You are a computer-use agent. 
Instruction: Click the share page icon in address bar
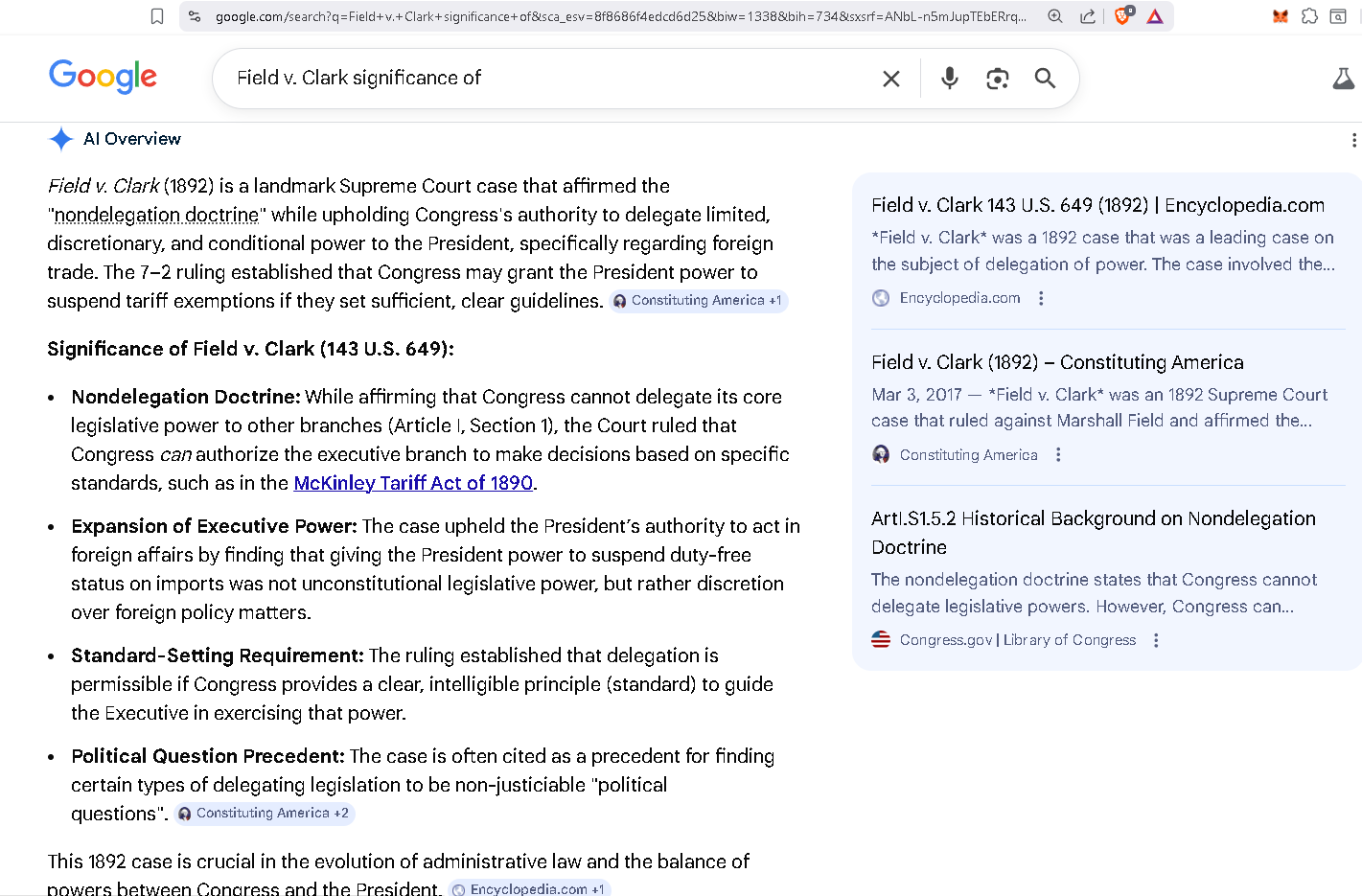[x=1087, y=16]
